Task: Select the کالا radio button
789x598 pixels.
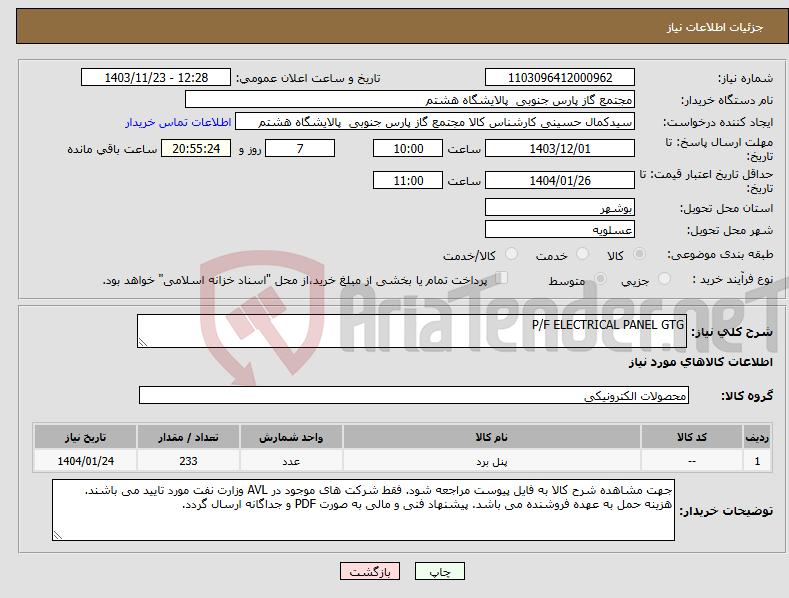Action: pyautogui.click(x=639, y=254)
